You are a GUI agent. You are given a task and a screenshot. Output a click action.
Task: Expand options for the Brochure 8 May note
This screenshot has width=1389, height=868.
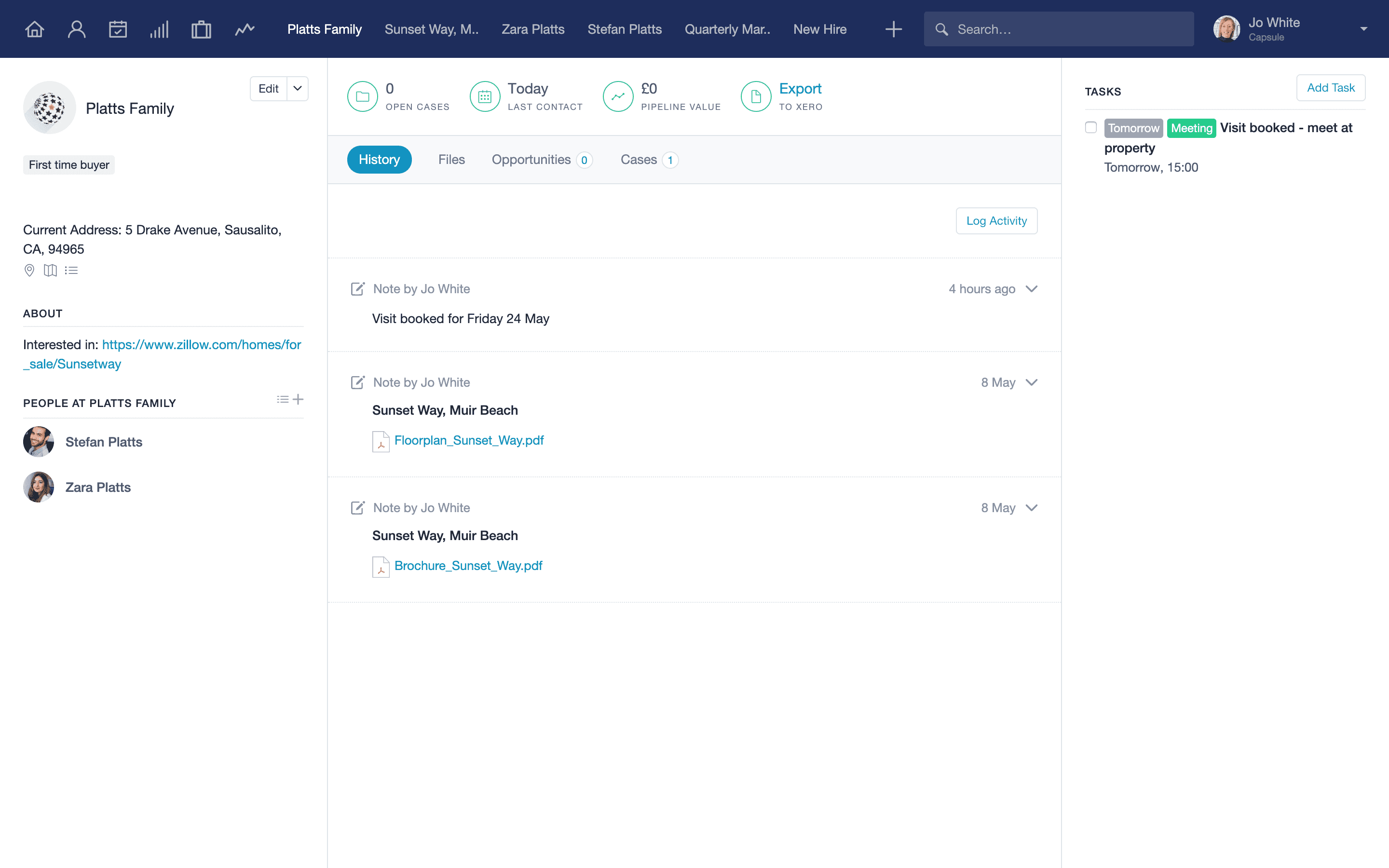coord(1032,507)
